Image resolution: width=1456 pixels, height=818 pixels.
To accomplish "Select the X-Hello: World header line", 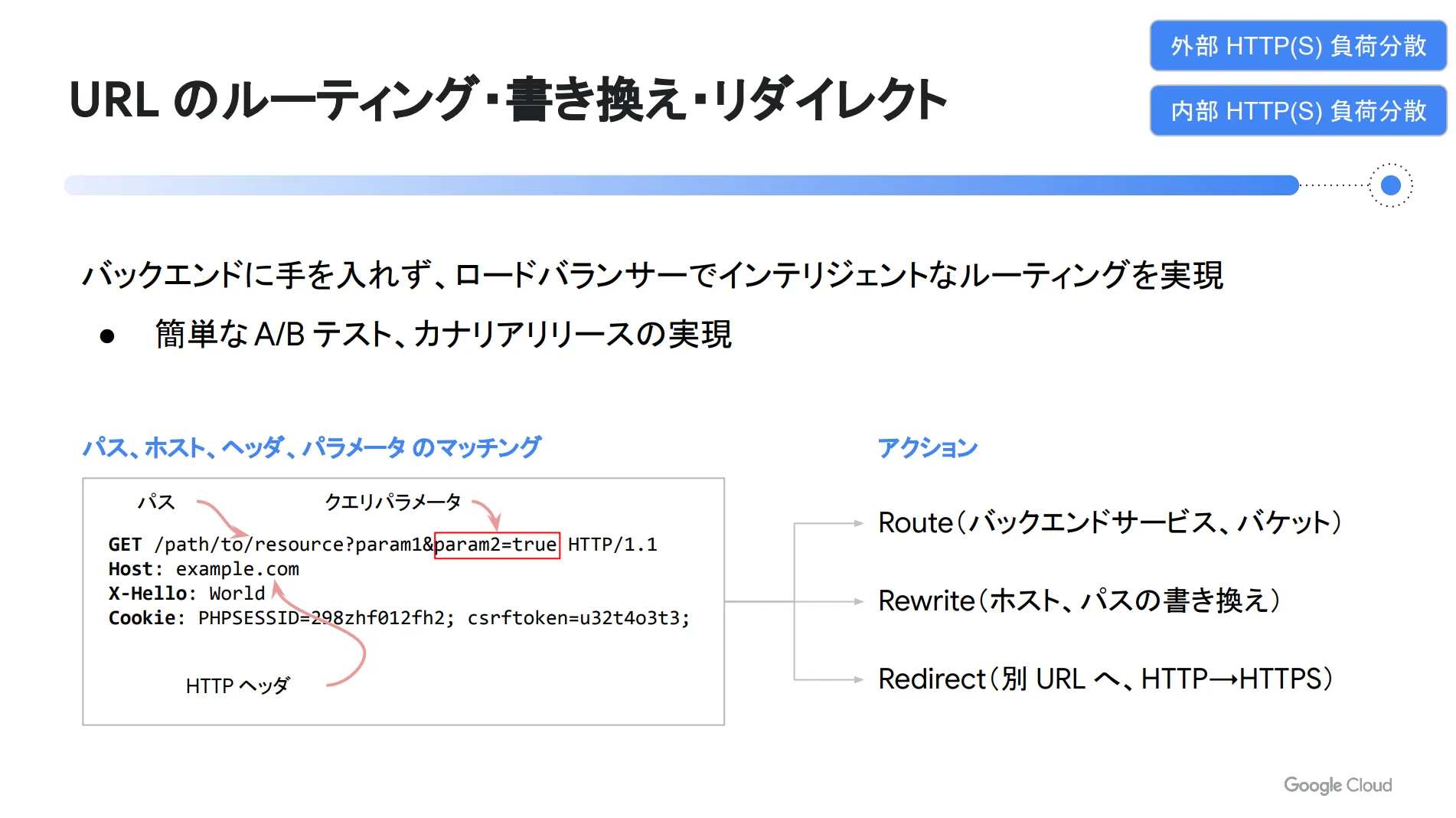I will click(187, 594).
